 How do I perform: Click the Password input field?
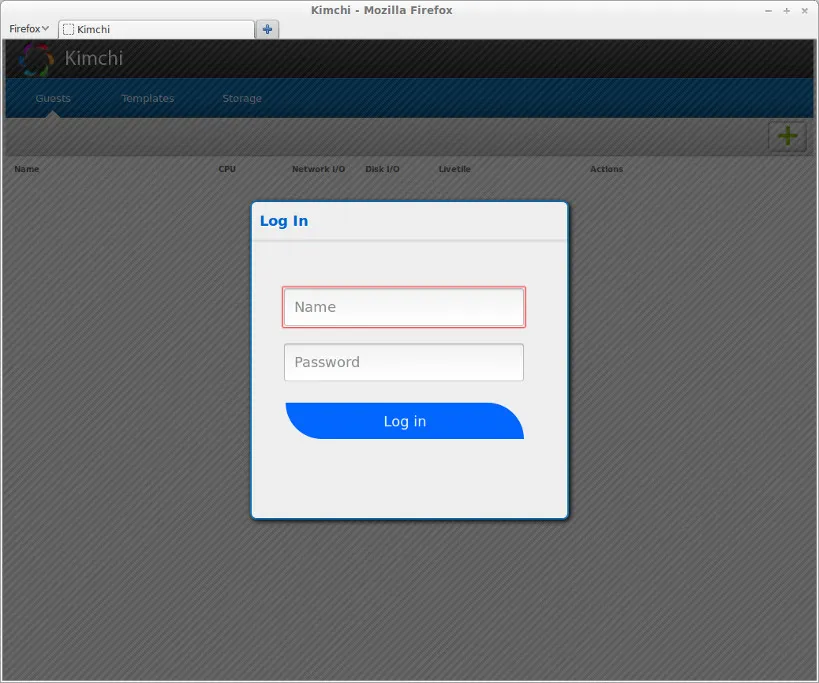[x=403, y=362]
